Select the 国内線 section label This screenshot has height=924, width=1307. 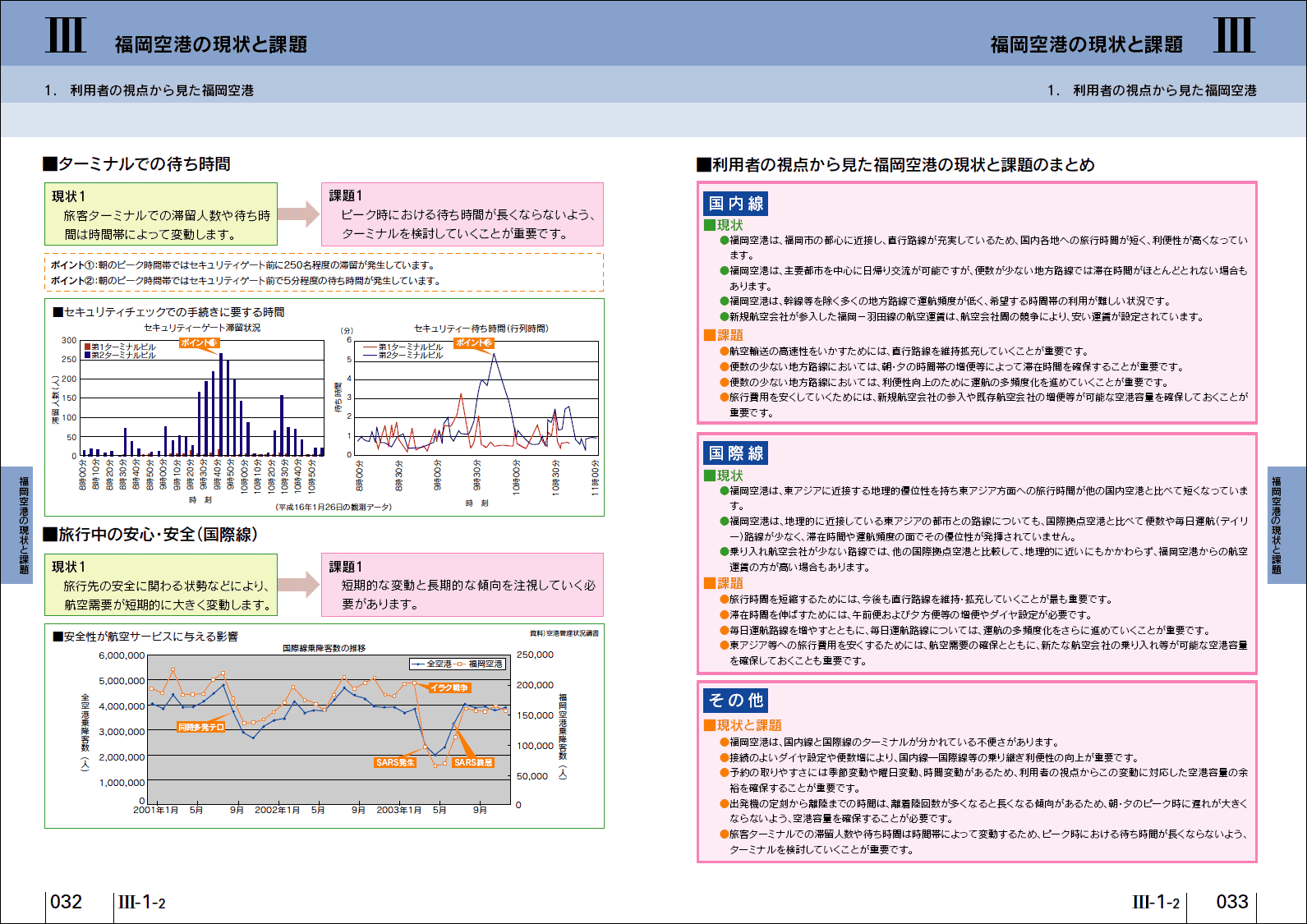(x=736, y=204)
